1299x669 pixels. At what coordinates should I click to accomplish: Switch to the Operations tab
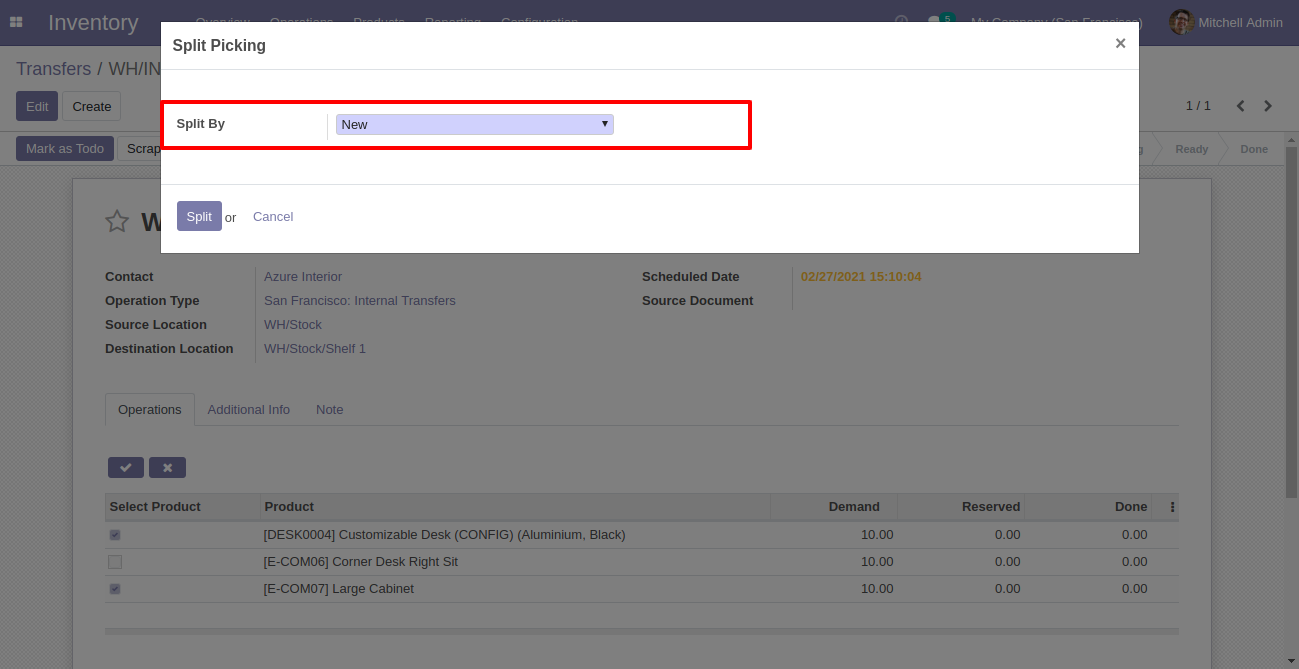pyautogui.click(x=150, y=409)
